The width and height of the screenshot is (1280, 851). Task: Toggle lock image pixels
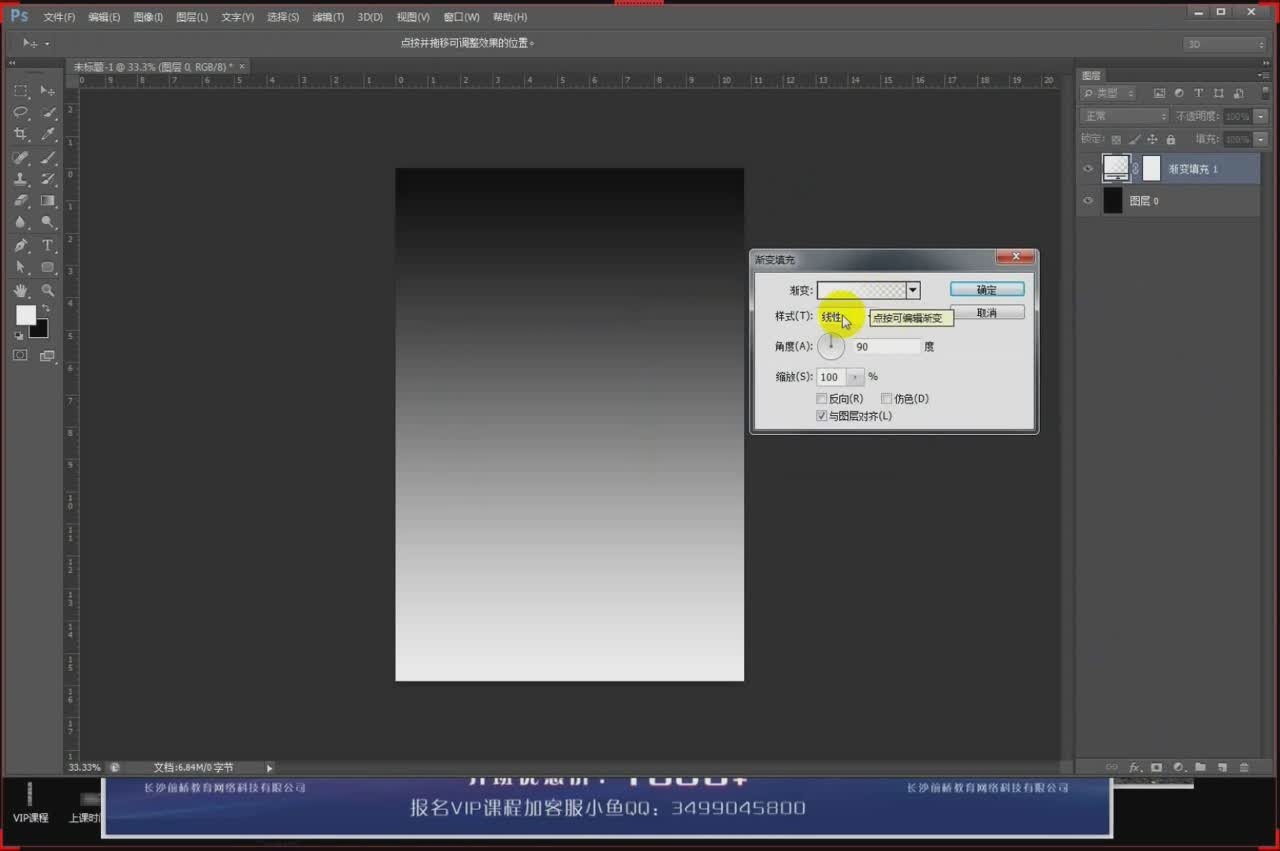pyautogui.click(x=1134, y=140)
